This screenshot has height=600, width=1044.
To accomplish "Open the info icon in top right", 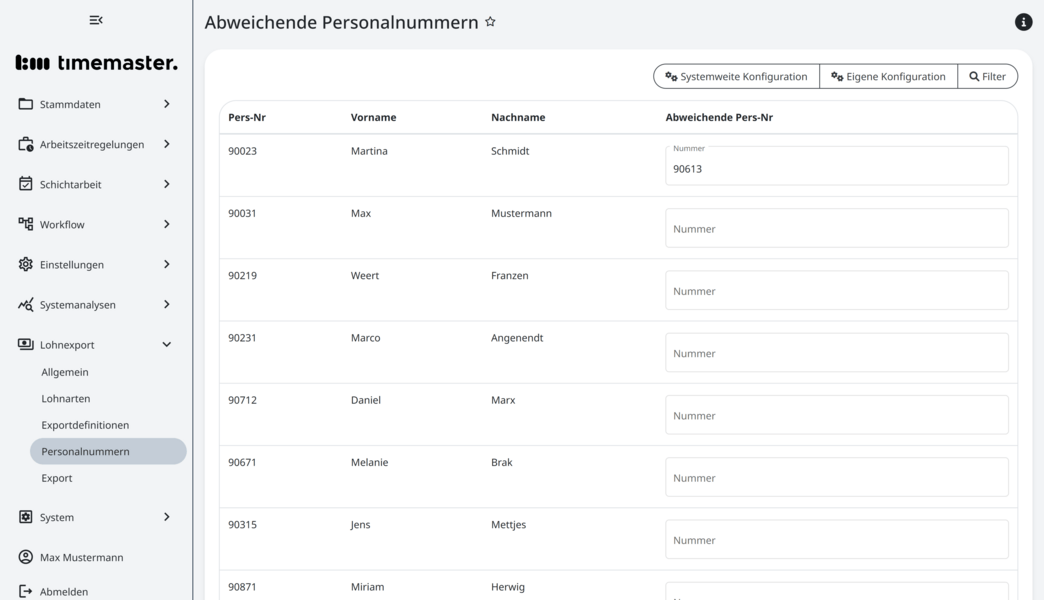I will pos(1023,22).
